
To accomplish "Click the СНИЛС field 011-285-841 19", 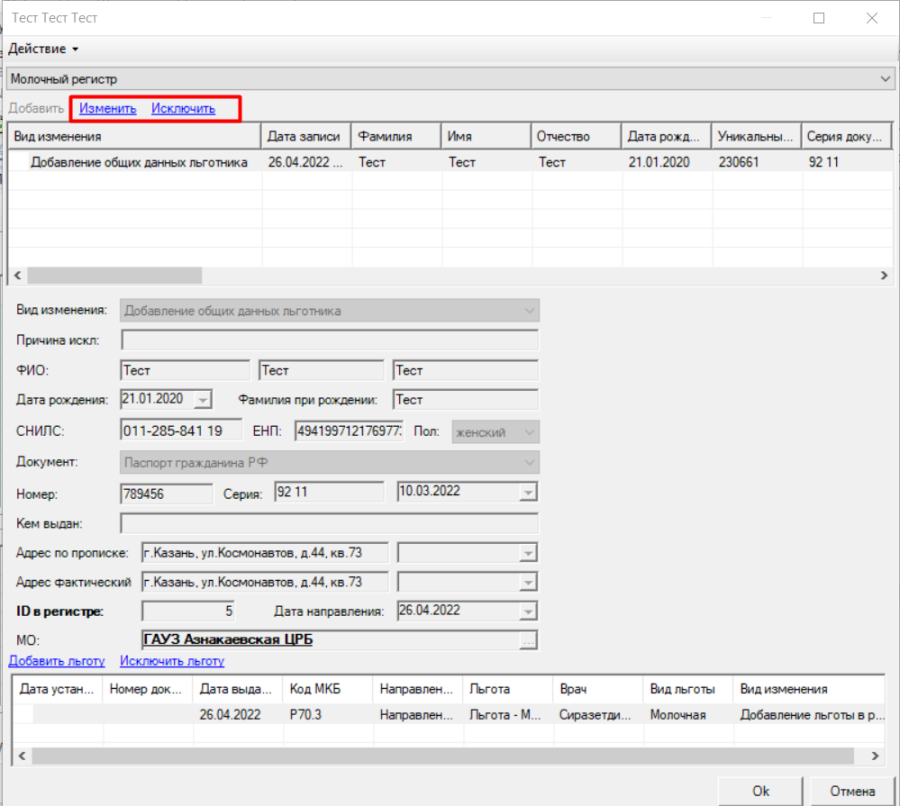I will [x=181, y=431].
